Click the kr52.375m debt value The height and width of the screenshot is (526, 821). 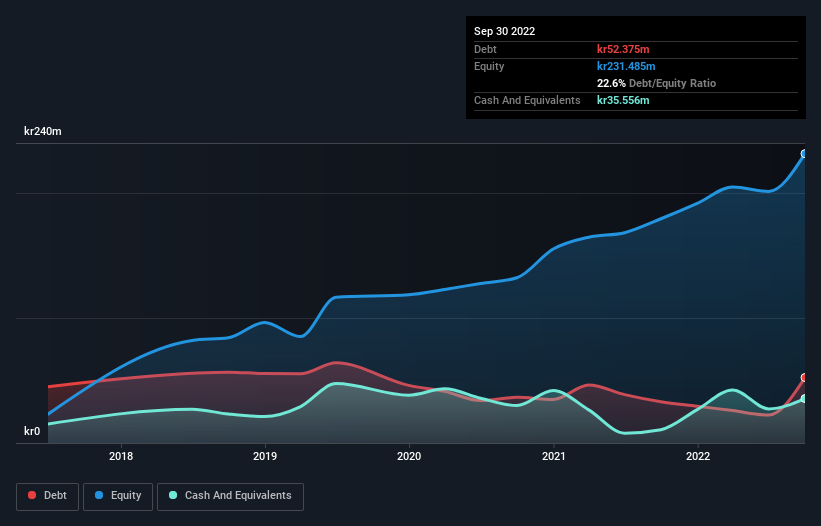(x=623, y=49)
